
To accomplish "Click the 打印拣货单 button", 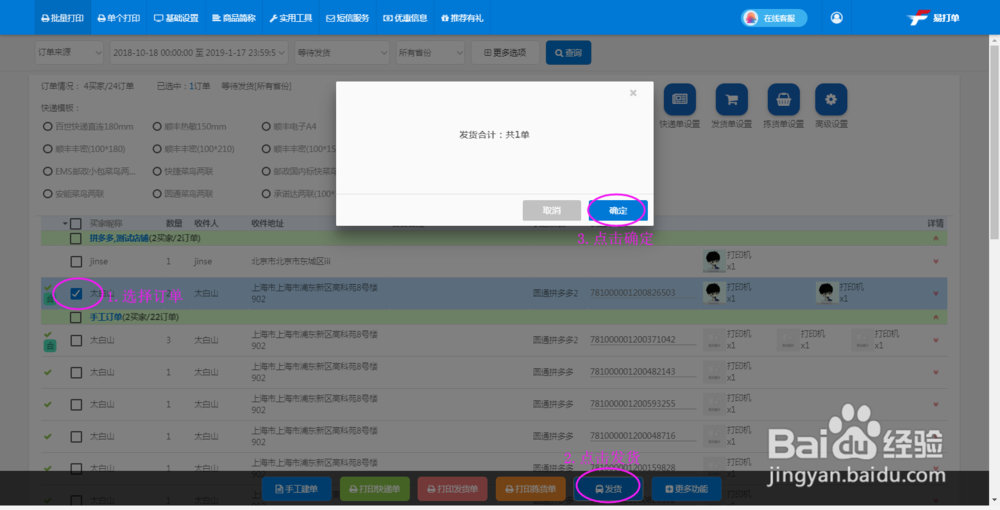I will [531, 489].
